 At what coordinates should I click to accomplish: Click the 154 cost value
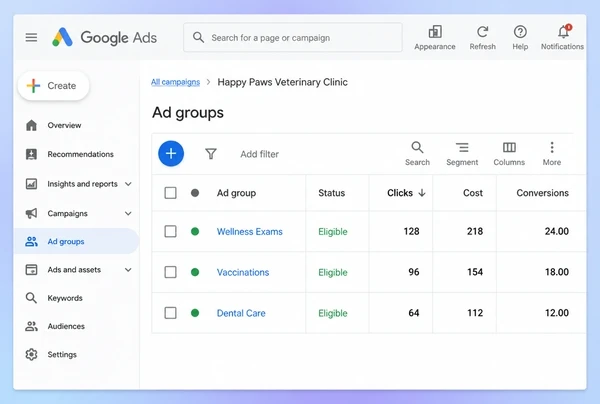point(475,272)
